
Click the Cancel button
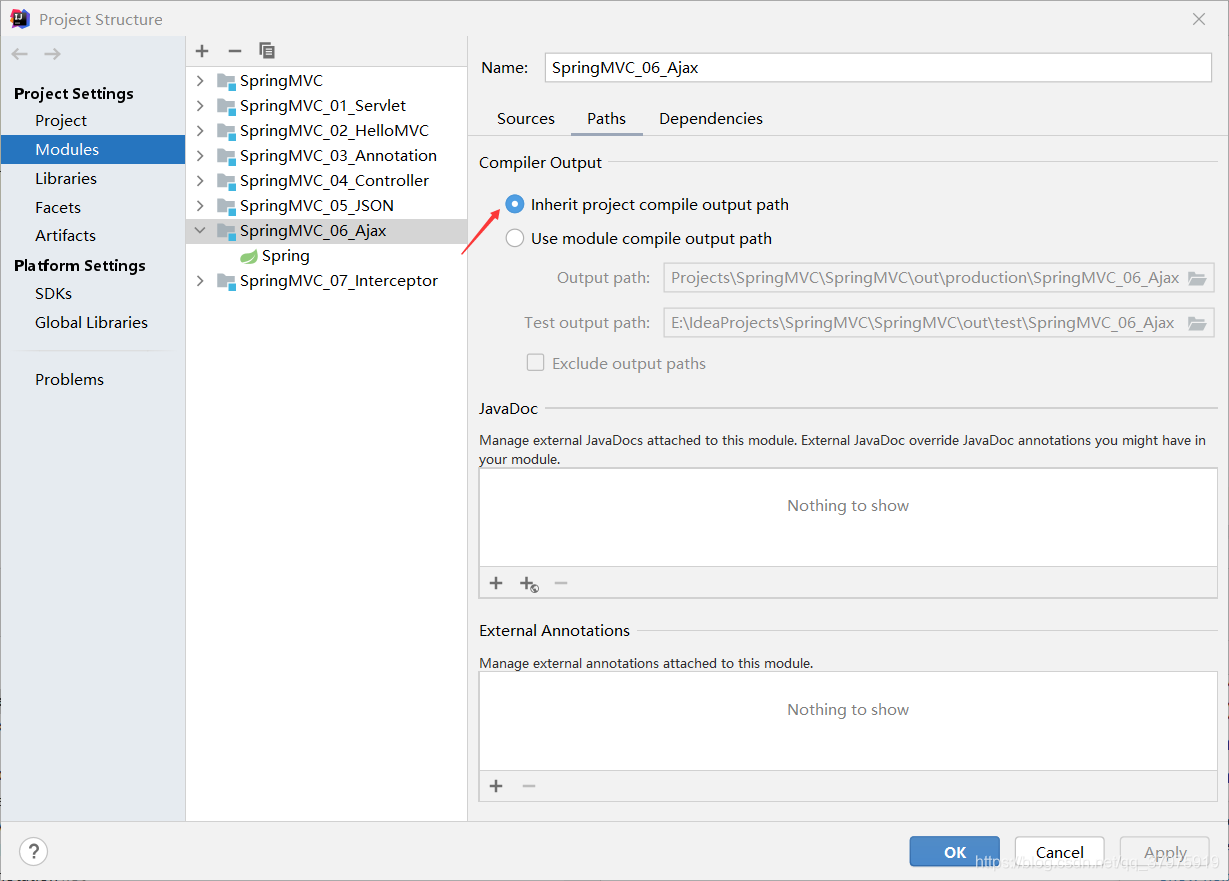click(x=1060, y=852)
